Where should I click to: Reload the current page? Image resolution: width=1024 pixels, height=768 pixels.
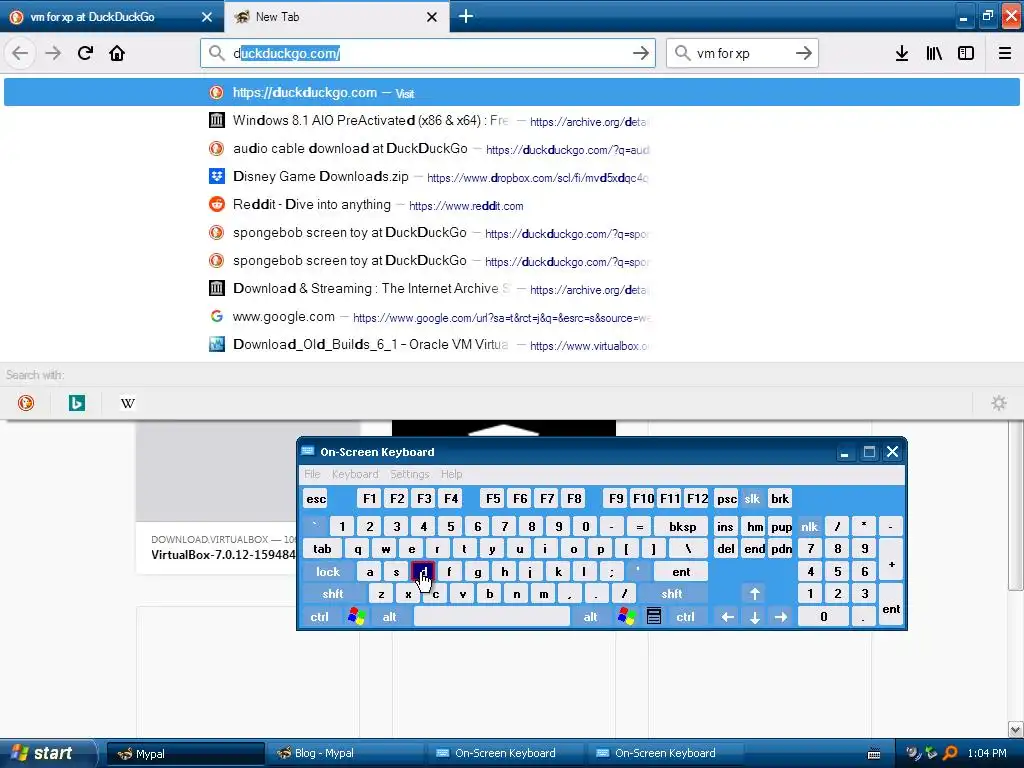(85, 53)
